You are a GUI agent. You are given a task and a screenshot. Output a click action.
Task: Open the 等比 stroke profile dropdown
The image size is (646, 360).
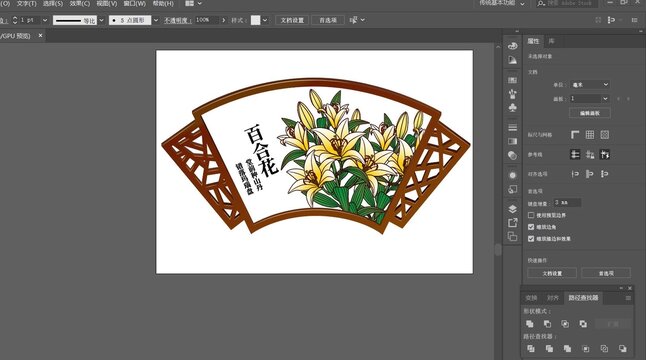coord(101,20)
